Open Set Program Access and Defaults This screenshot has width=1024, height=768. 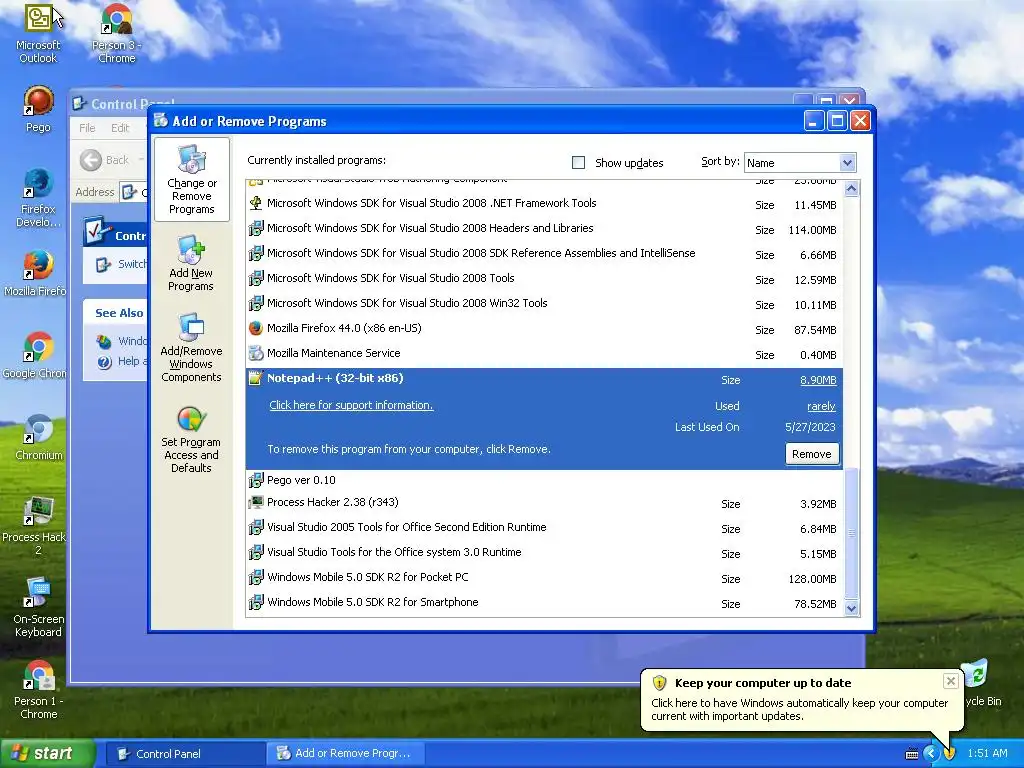pos(191,440)
